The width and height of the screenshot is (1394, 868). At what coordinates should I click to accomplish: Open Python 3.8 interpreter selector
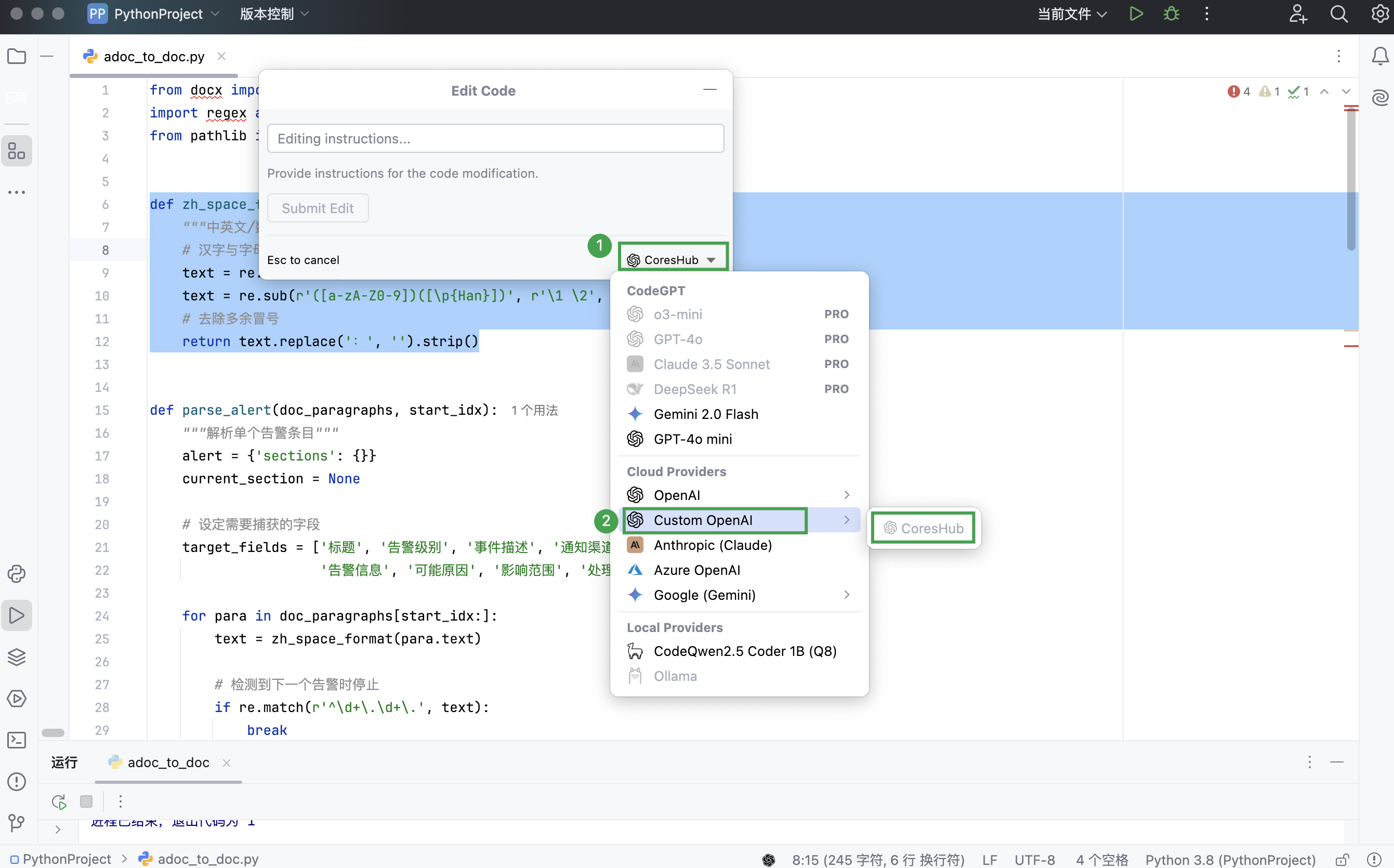pyautogui.click(x=1230, y=859)
